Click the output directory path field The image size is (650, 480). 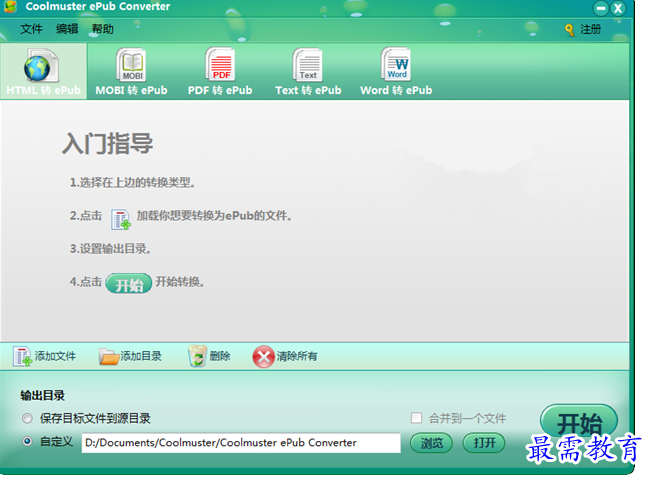tap(241, 443)
